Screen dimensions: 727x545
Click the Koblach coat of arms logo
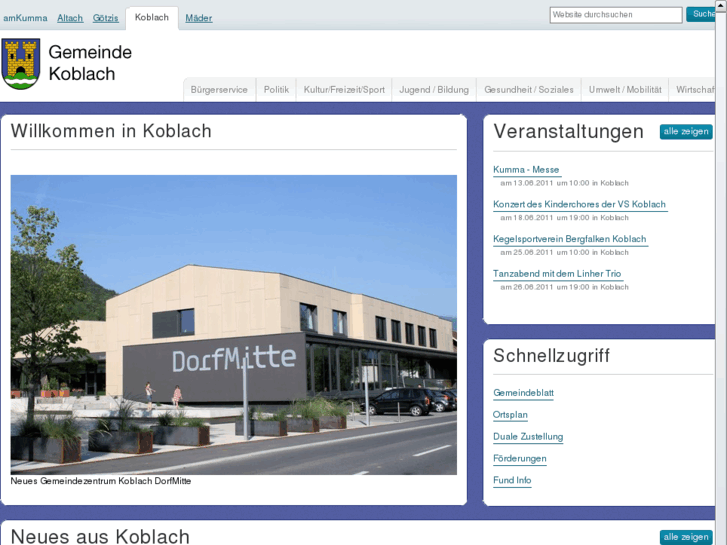[x=21, y=64]
